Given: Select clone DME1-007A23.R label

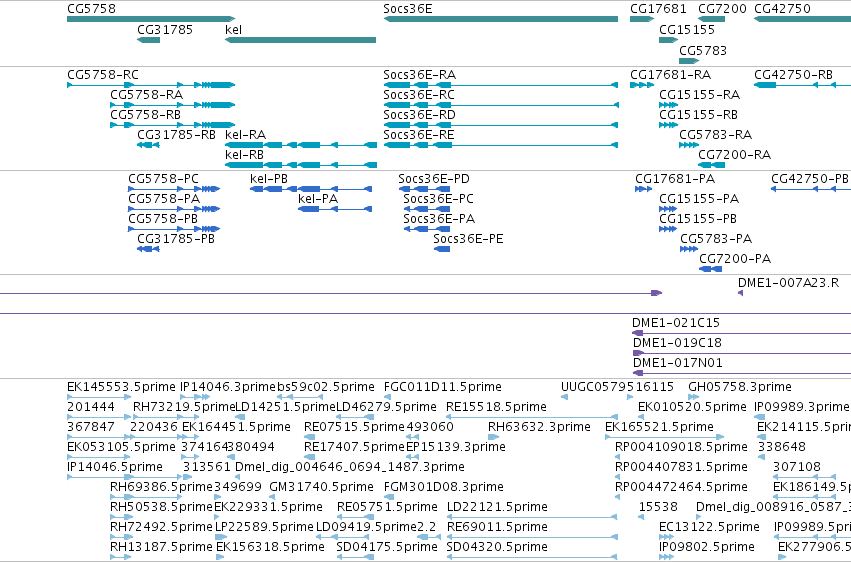Looking at the screenshot, I should (788, 283).
